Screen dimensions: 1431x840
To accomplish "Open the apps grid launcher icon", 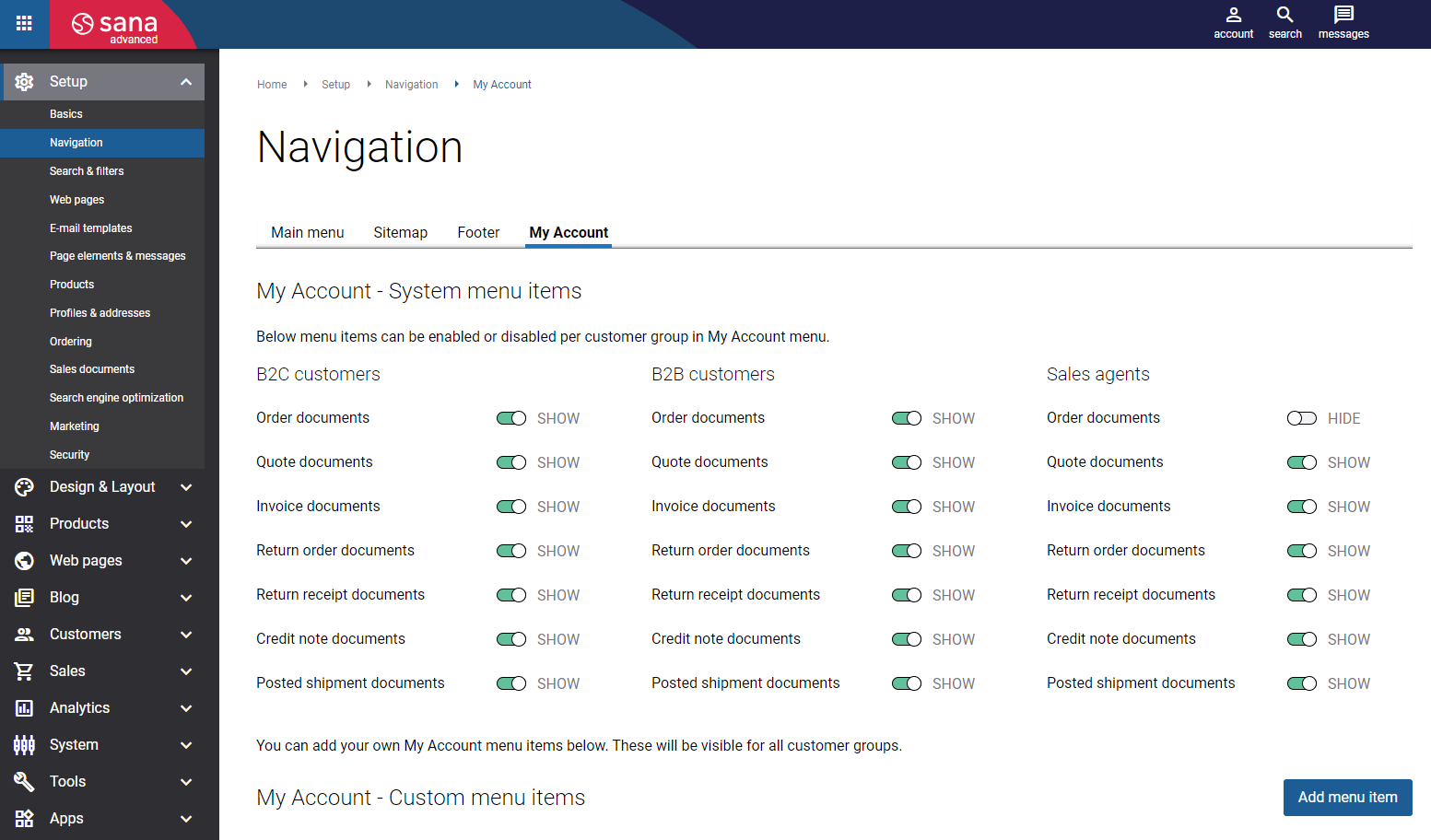I will (24, 24).
